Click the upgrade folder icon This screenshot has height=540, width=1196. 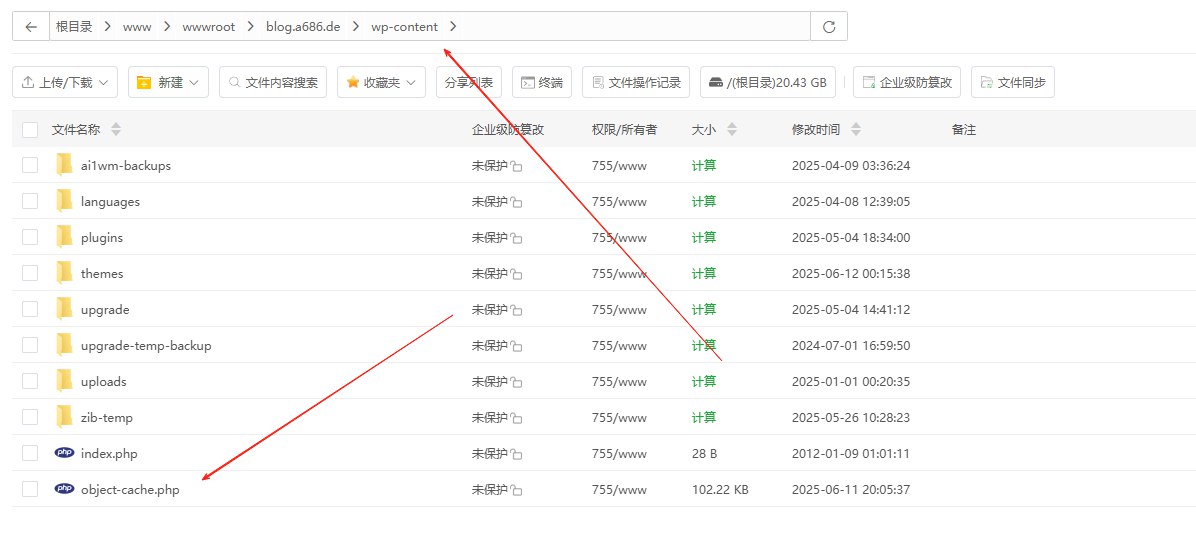click(65, 308)
